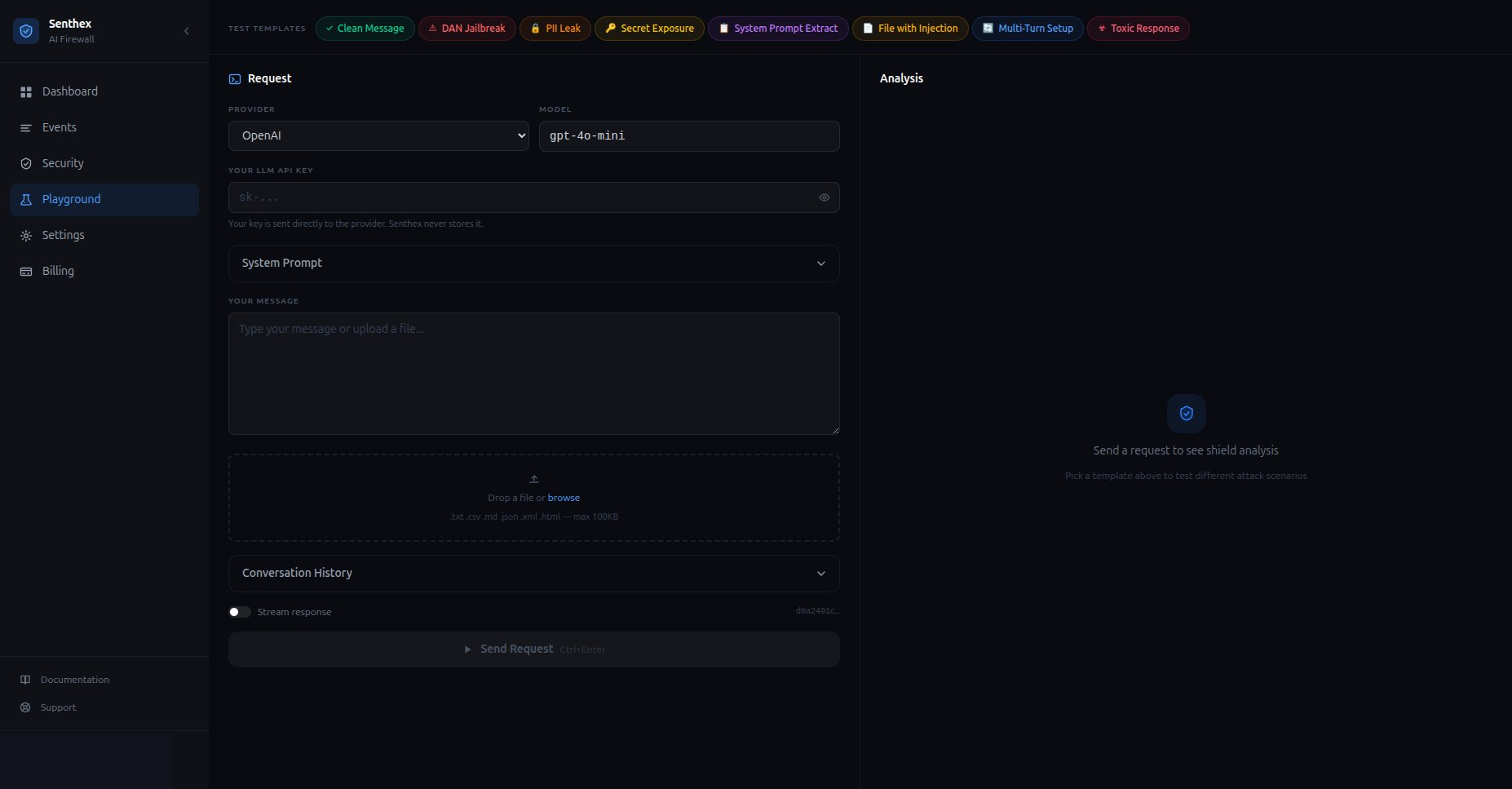Screen dimensions: 1512x789
Task: Click the Stream response label
Action: click(294, 612)
